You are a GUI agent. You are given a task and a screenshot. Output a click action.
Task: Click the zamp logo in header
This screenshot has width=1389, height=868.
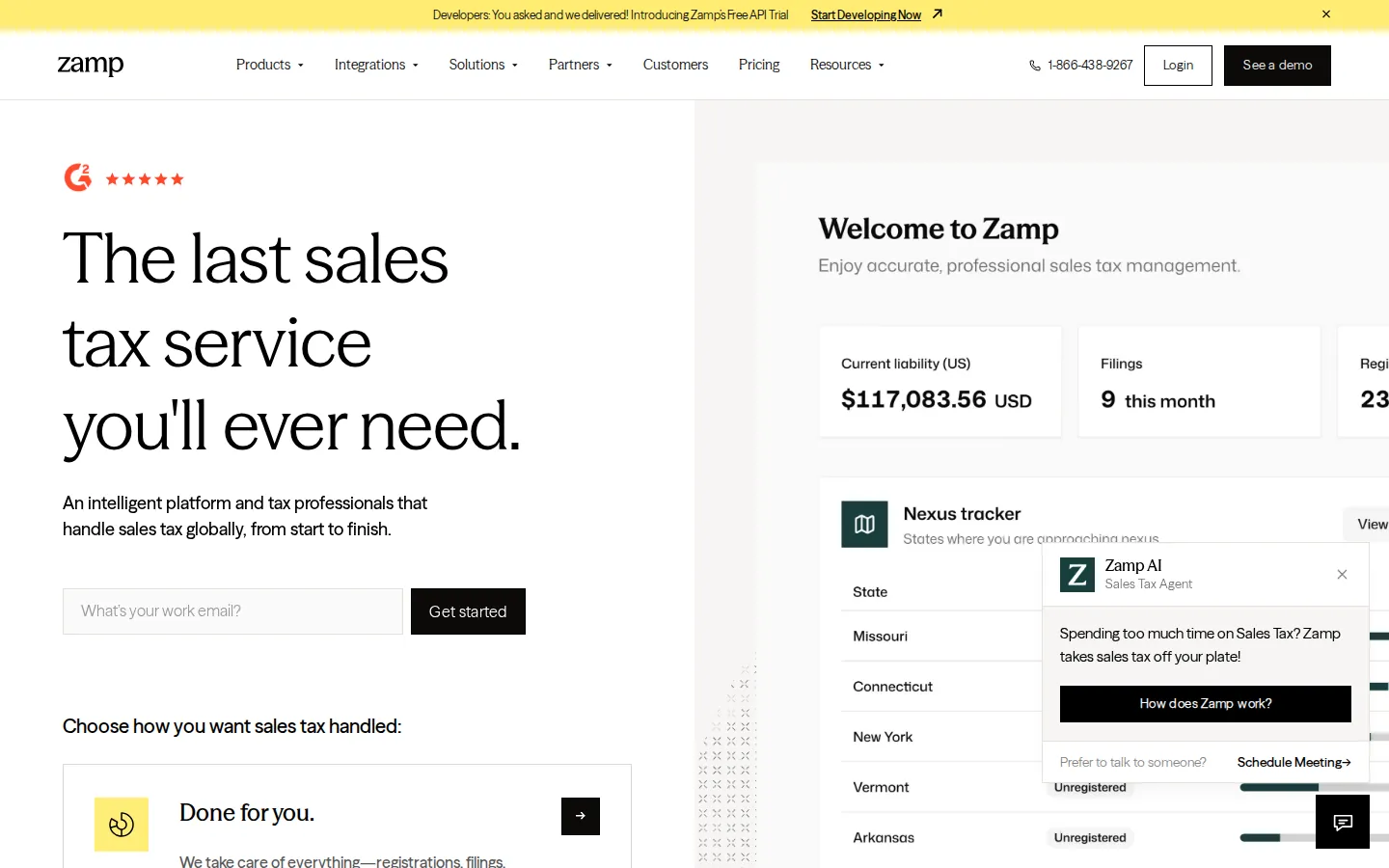(91, 65)
